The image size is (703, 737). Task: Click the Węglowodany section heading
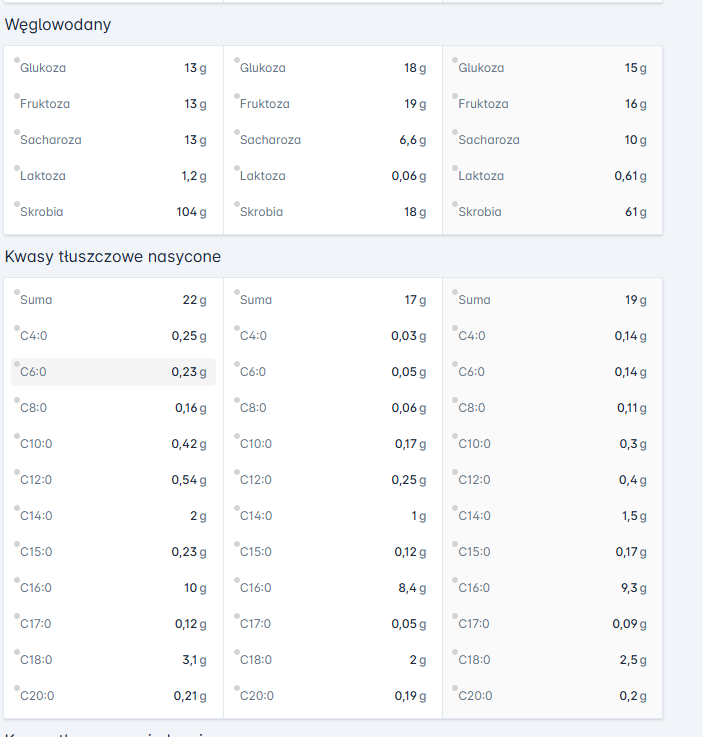point(58,25)
